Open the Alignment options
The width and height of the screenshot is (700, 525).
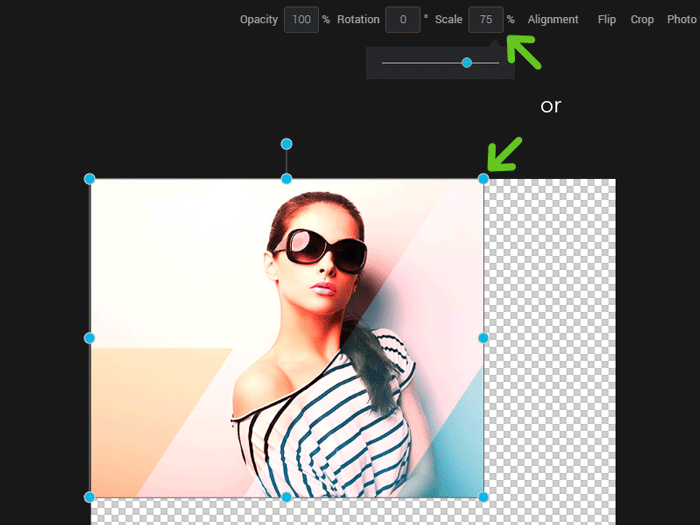coord(553,20)
